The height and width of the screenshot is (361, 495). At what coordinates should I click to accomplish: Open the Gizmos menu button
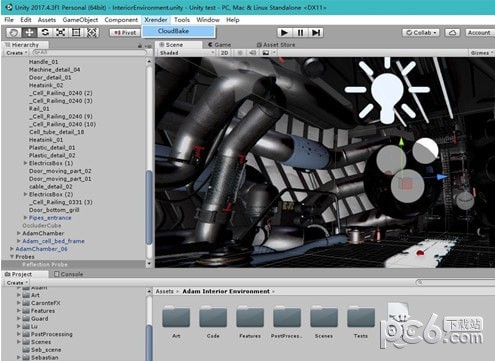click(482, 53)
